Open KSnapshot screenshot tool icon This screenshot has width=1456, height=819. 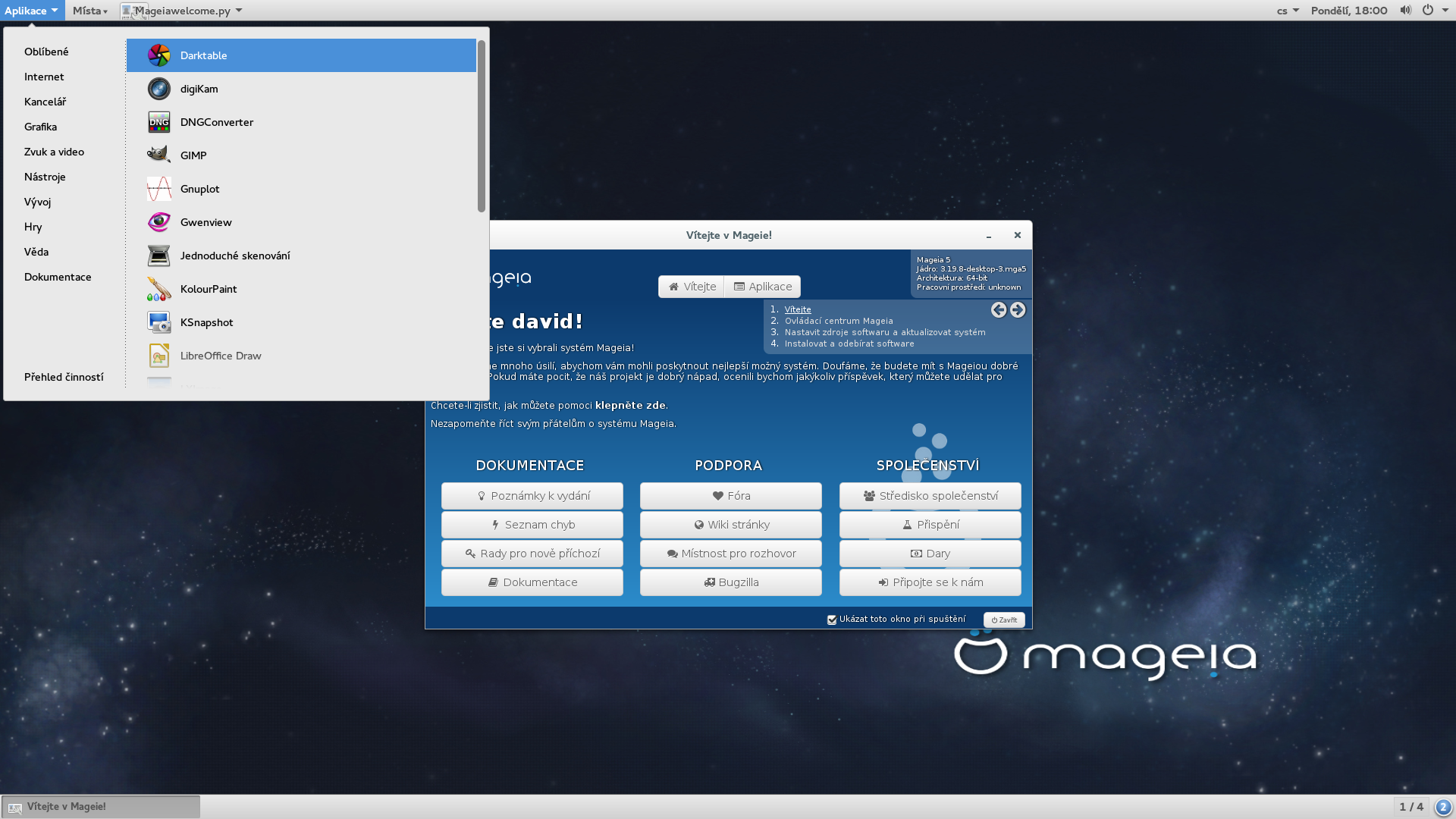(158, 322)
